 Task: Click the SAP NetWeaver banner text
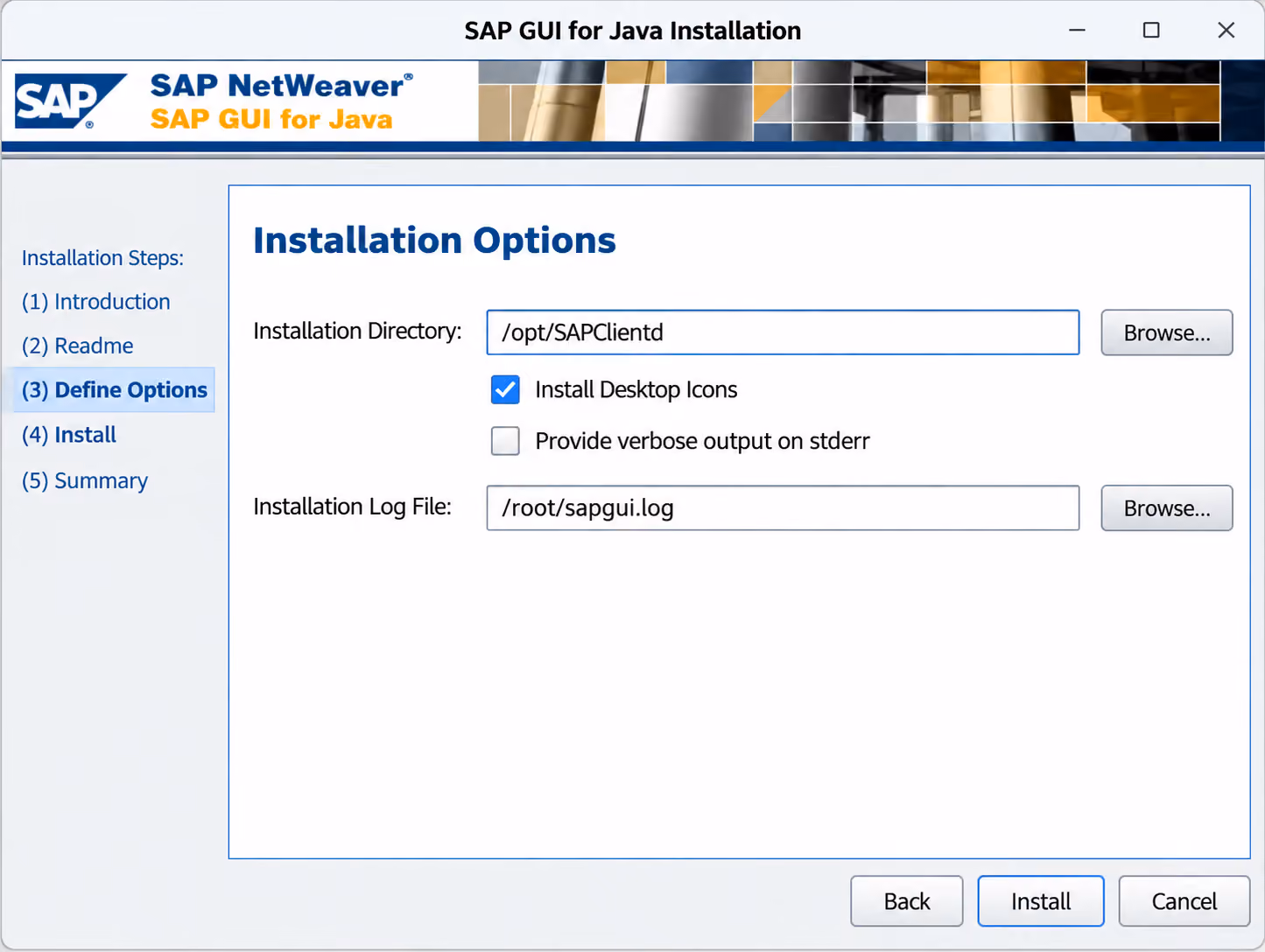[281, 86]
